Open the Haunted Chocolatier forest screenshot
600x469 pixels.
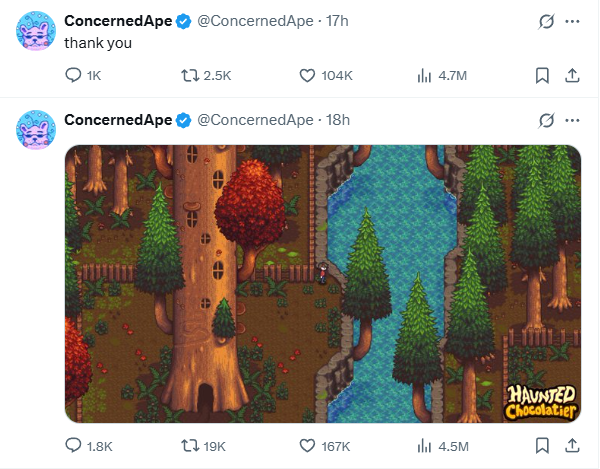tap(323, 283)
